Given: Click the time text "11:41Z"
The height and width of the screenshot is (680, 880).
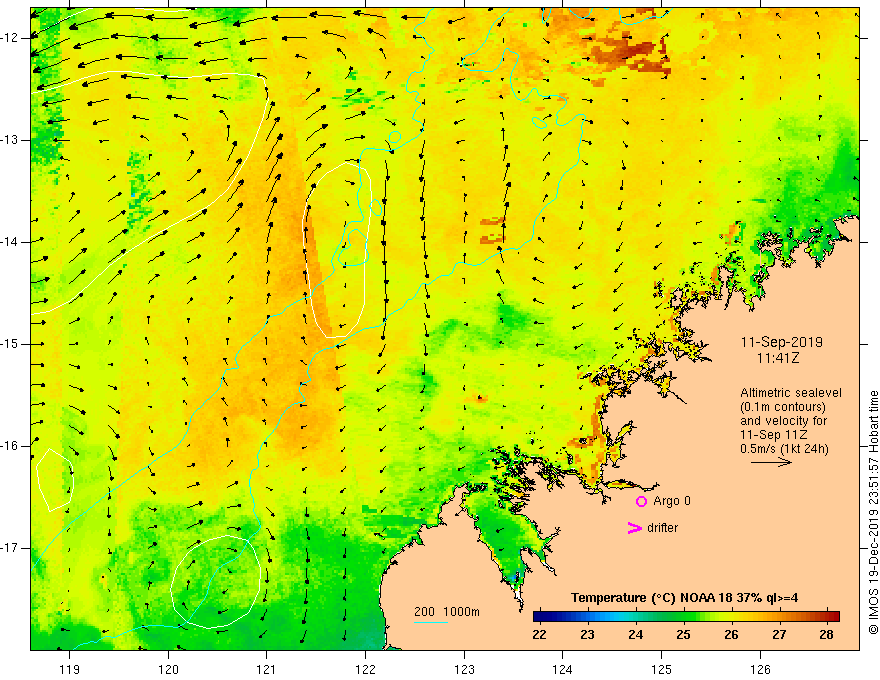Looking at the screenshot, I should coord(777,357).
